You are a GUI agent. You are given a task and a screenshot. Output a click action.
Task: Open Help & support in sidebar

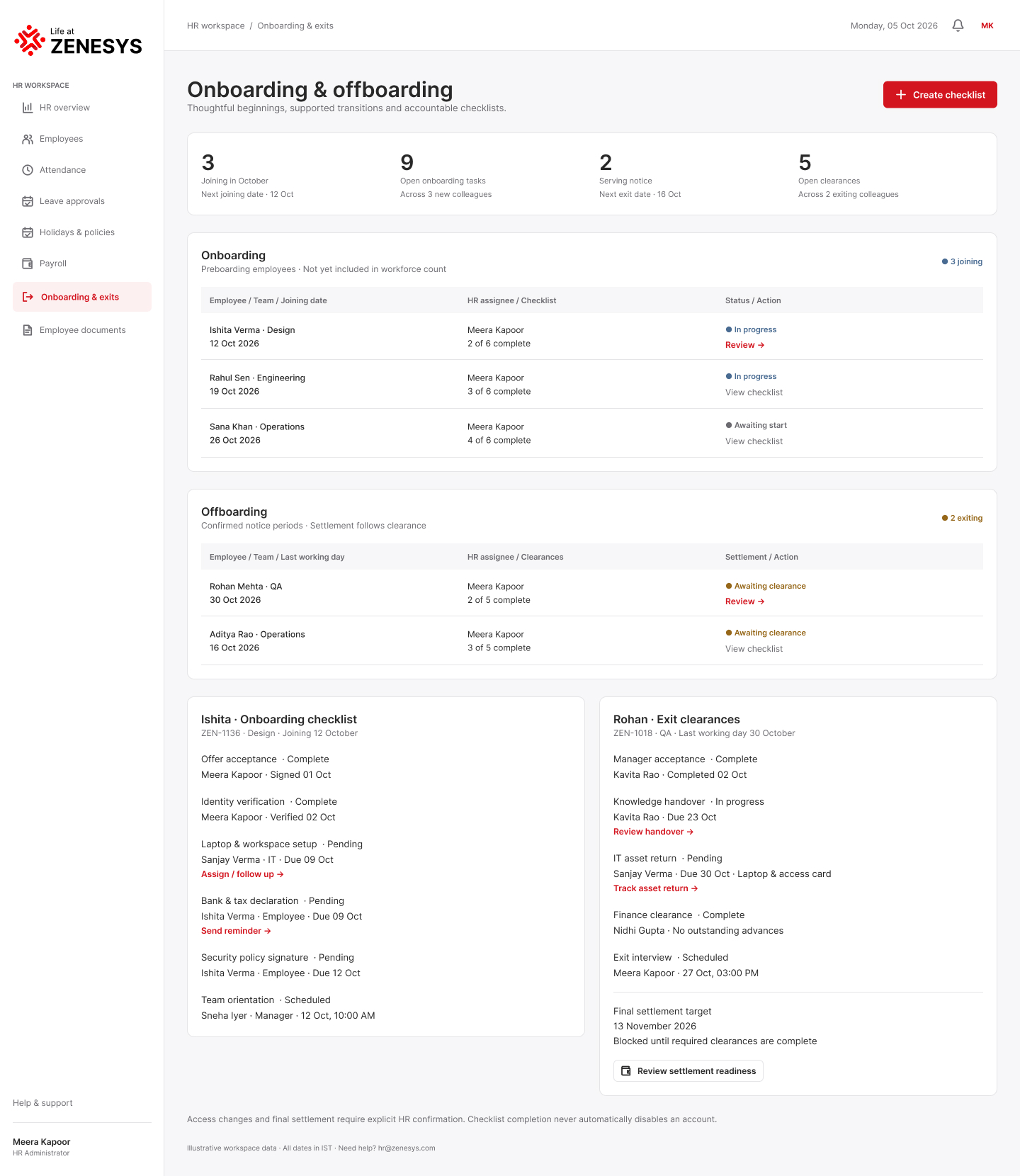[x=42, y=1103]
